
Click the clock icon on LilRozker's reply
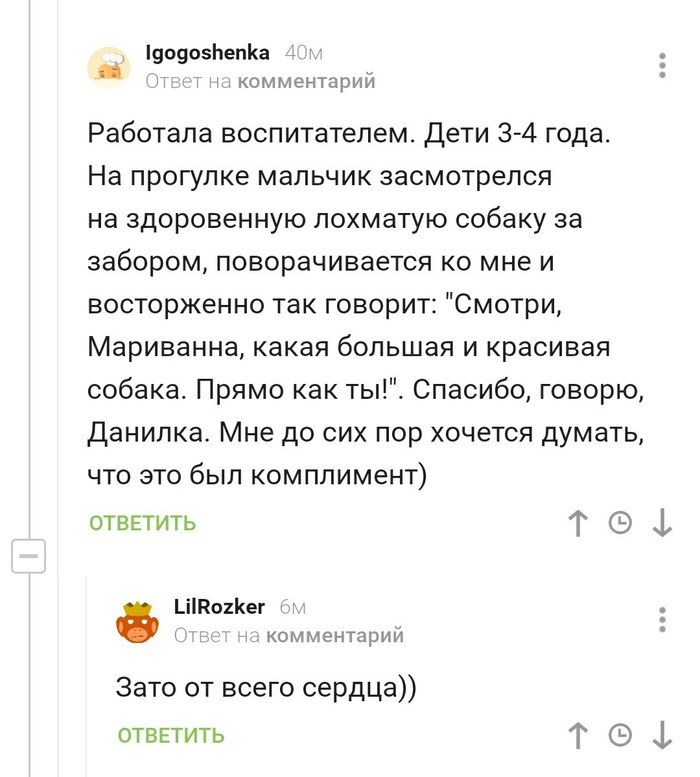point(620,735)
